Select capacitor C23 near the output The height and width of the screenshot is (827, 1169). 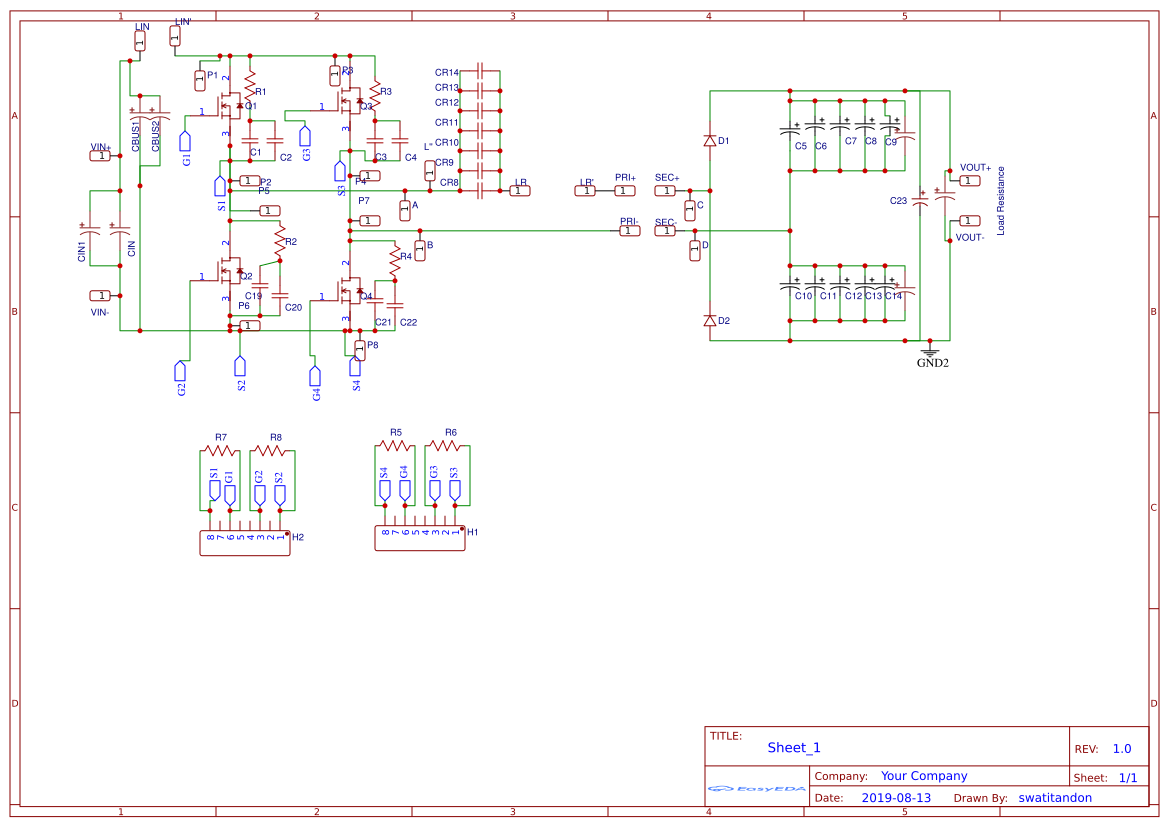pyautogui.click(x=921, y=202)
